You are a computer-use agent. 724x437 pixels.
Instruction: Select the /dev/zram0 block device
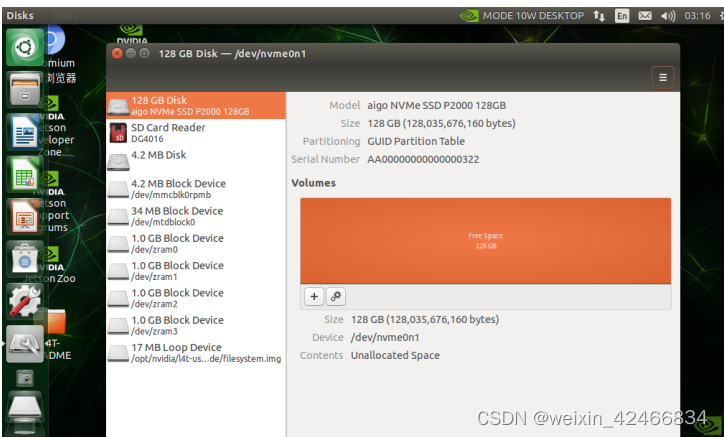196,243
